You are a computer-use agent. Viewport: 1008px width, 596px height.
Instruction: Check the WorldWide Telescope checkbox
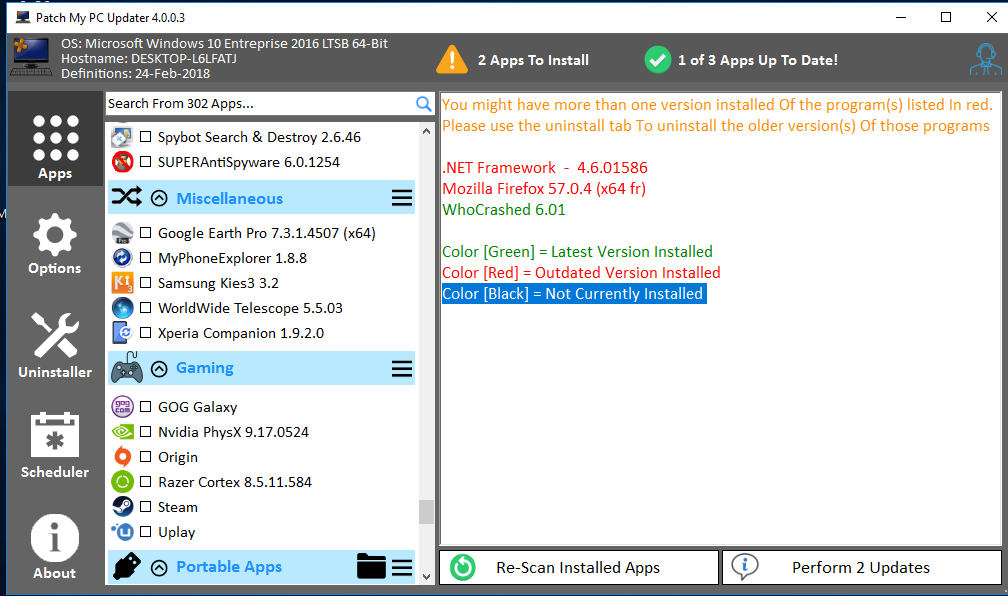146,308
